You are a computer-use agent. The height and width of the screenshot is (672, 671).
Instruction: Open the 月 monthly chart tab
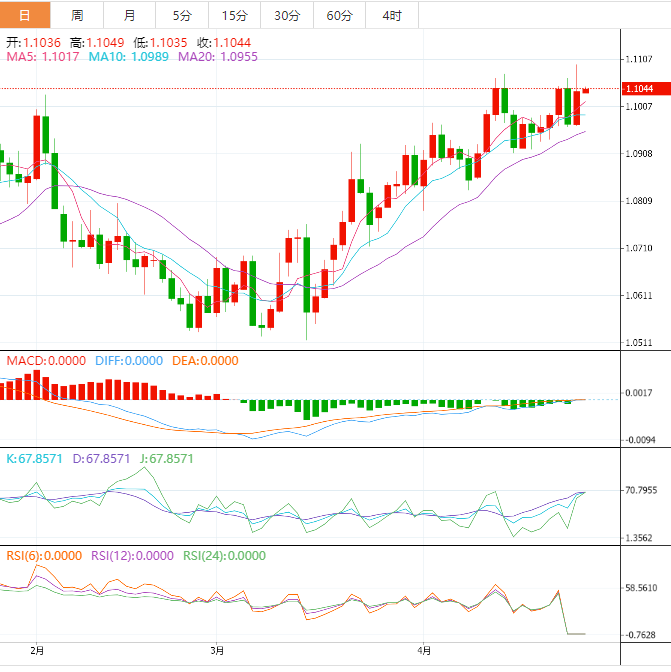(130, 15)
